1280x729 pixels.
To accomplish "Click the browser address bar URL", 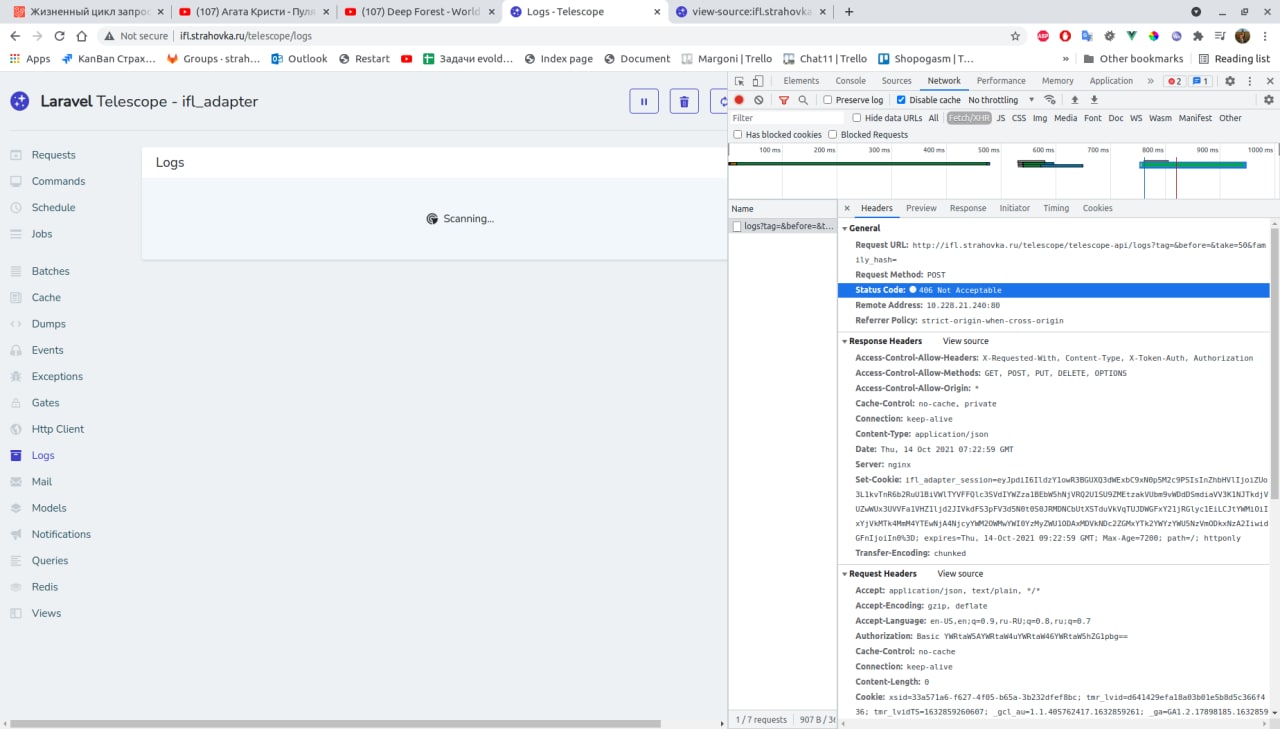I will tap(246, 36).
